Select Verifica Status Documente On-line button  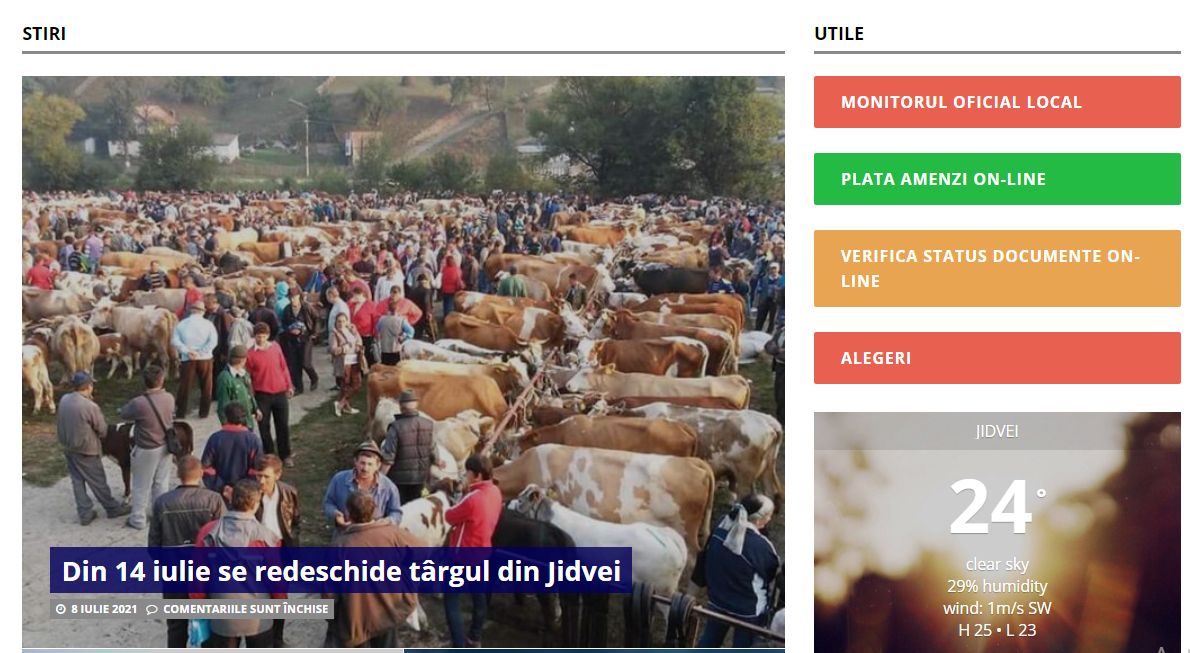997,269
